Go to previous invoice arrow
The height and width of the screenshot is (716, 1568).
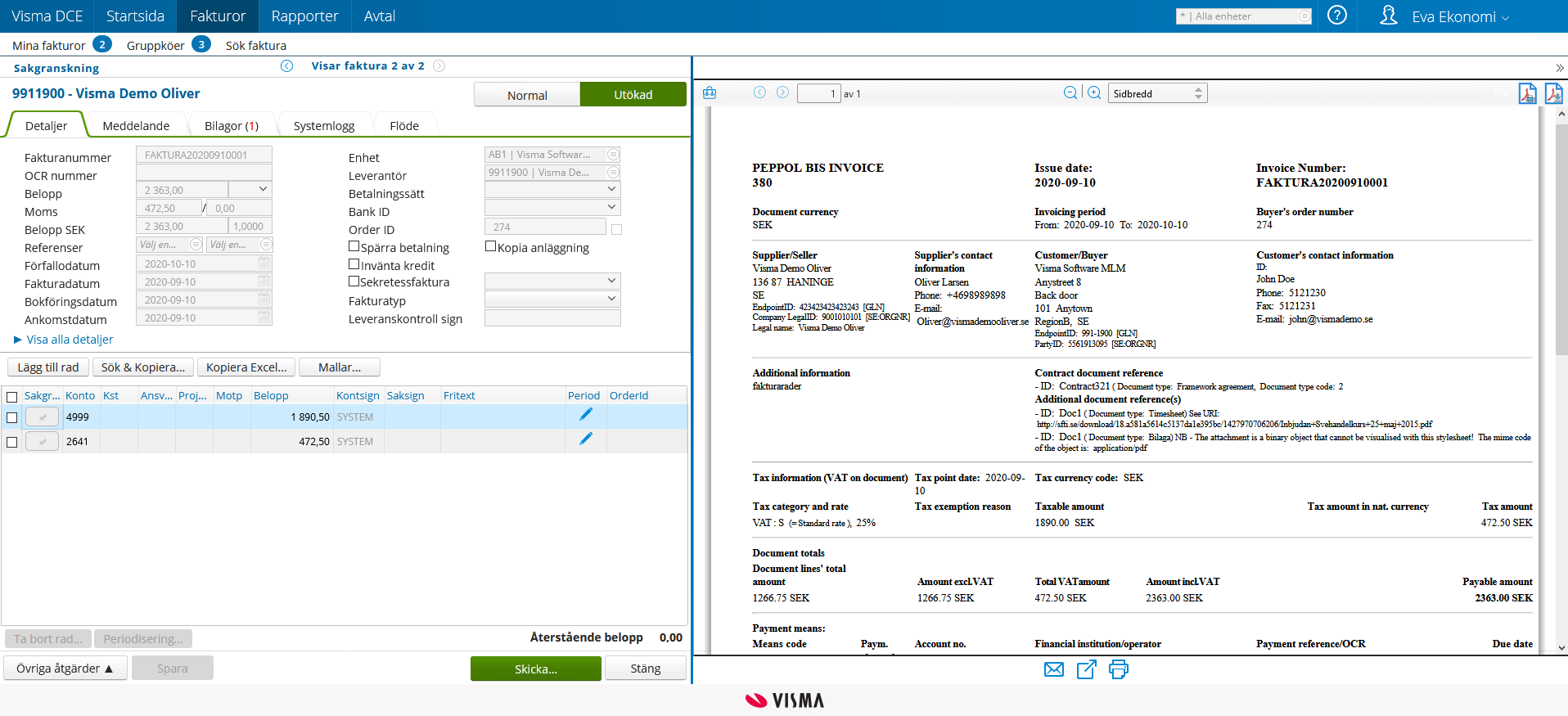click(286, 66)
